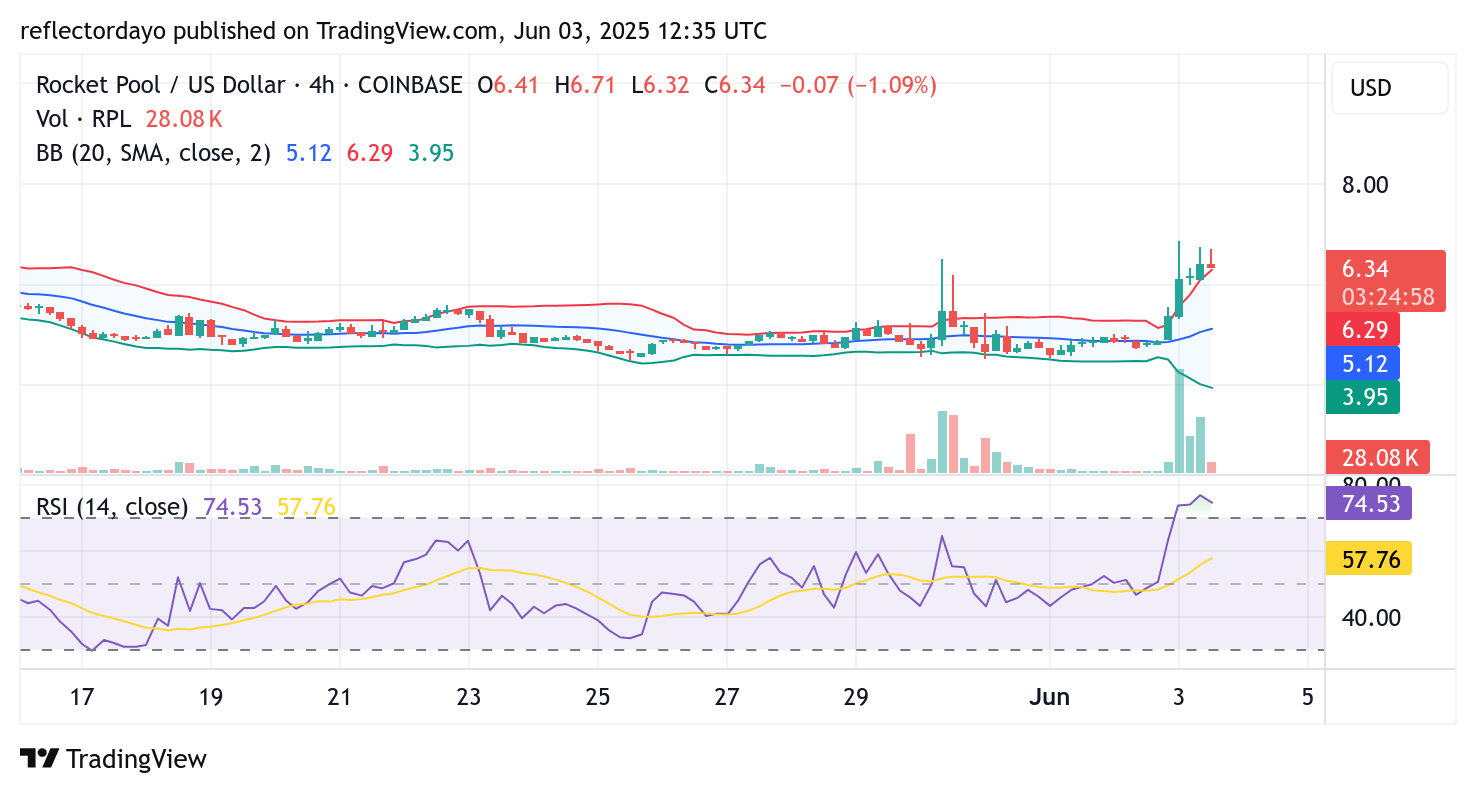Click the BB upper band label 6.29
Image resolution: width=1476 pixels, height=794 pixels.
tap(1363, 328)
